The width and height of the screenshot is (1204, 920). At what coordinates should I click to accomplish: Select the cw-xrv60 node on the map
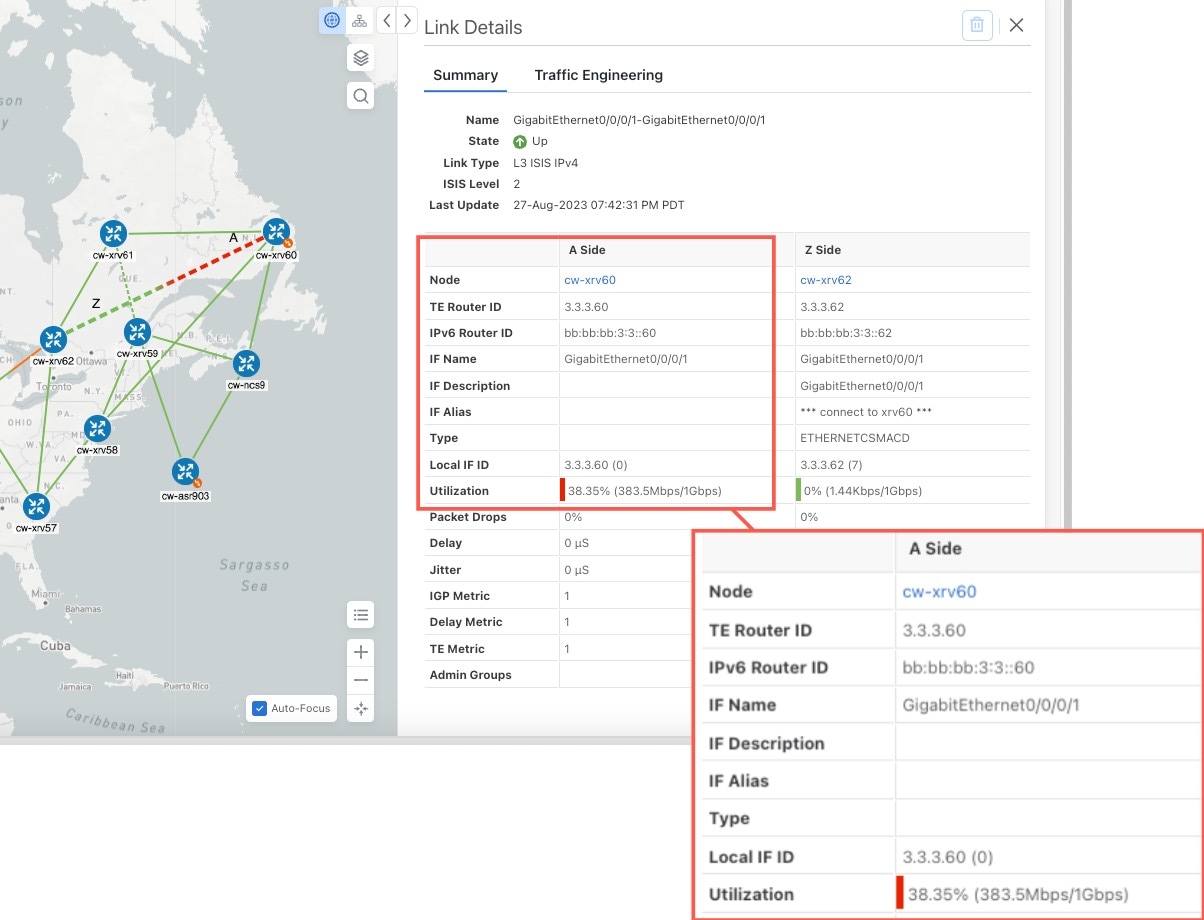tap(276, 232)
